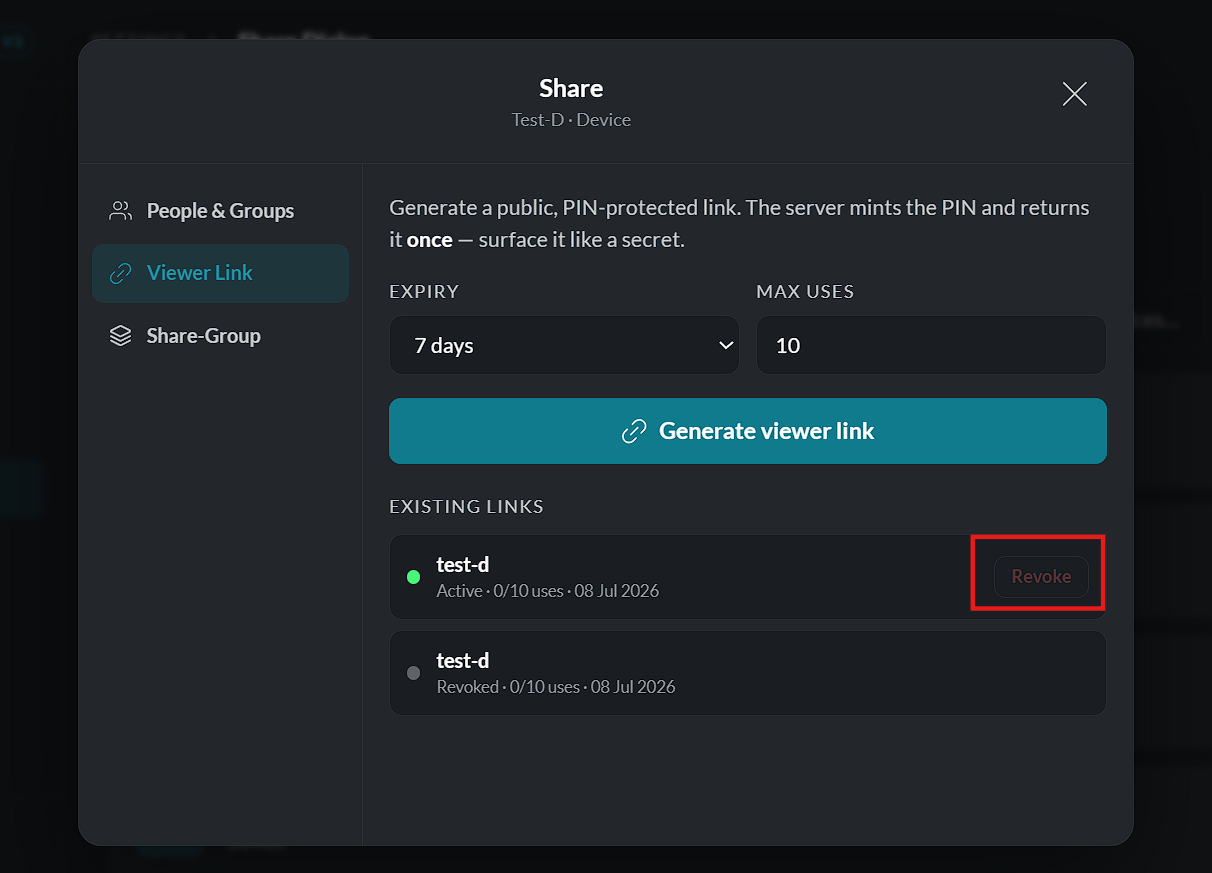This screenshot has width=1212, height=873.
Task: Click the chain link icon beside Viewer Link
Action: tap(120, 273)
